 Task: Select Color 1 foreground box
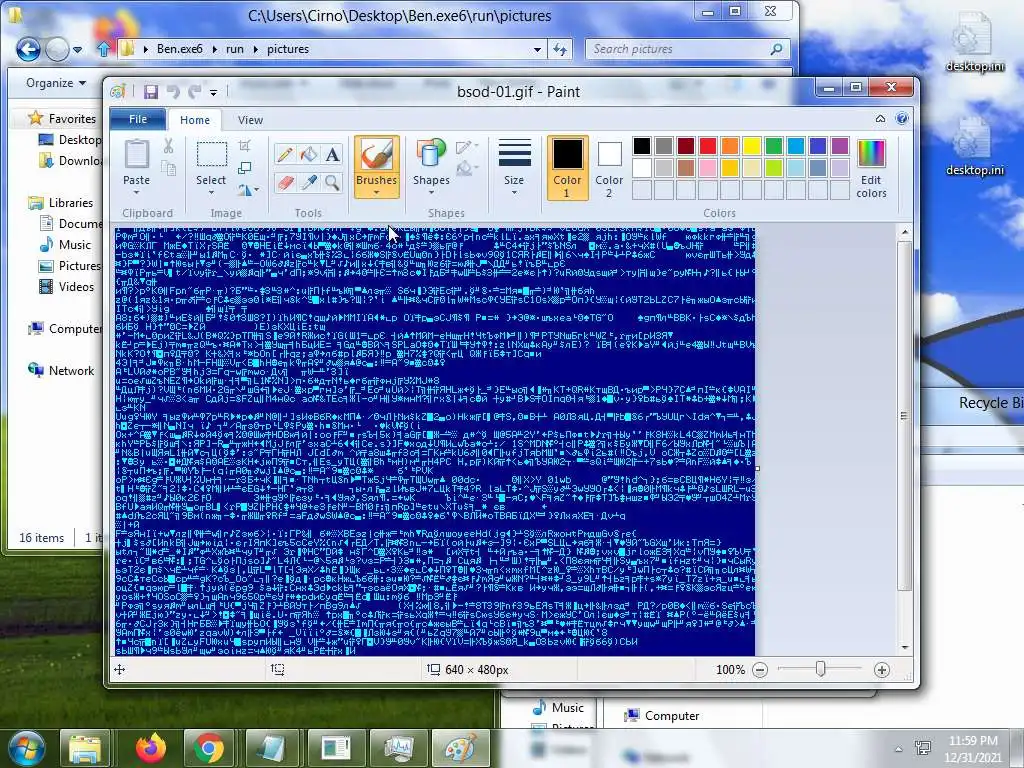pos(567,168)
